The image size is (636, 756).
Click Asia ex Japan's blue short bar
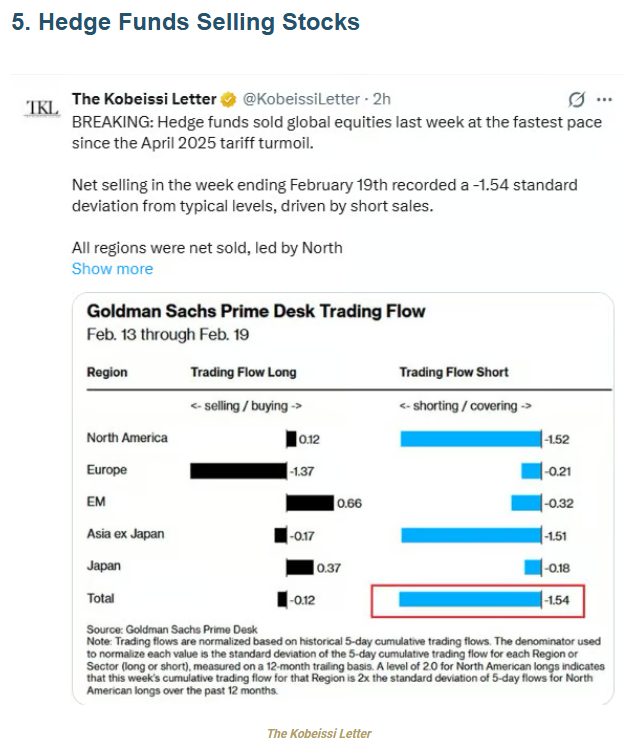(470, 535)
